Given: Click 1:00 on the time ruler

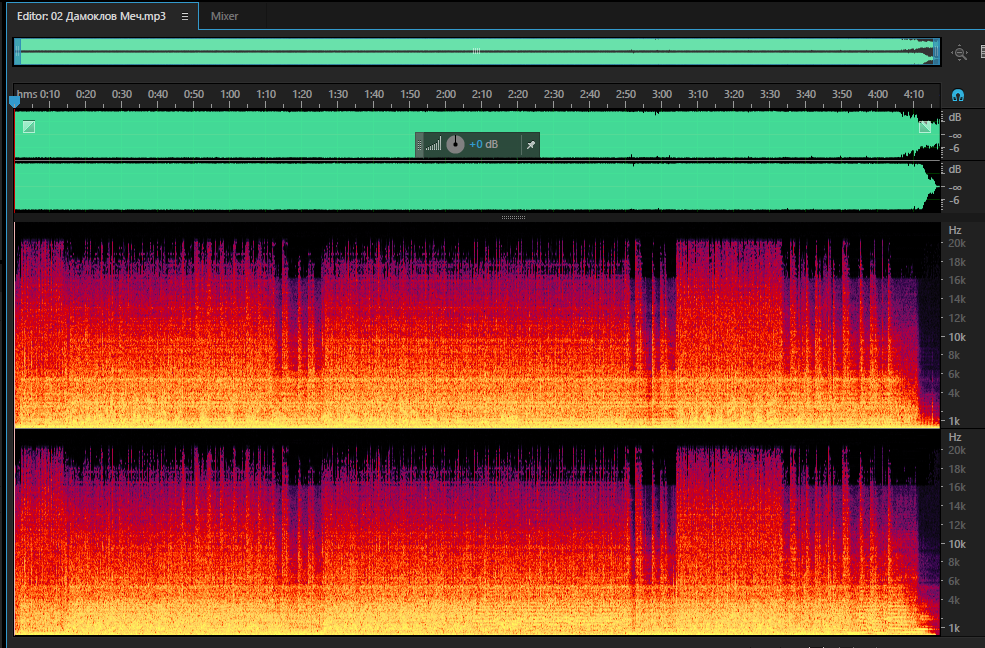Looking at the screenshot, I should coord(230,94).
